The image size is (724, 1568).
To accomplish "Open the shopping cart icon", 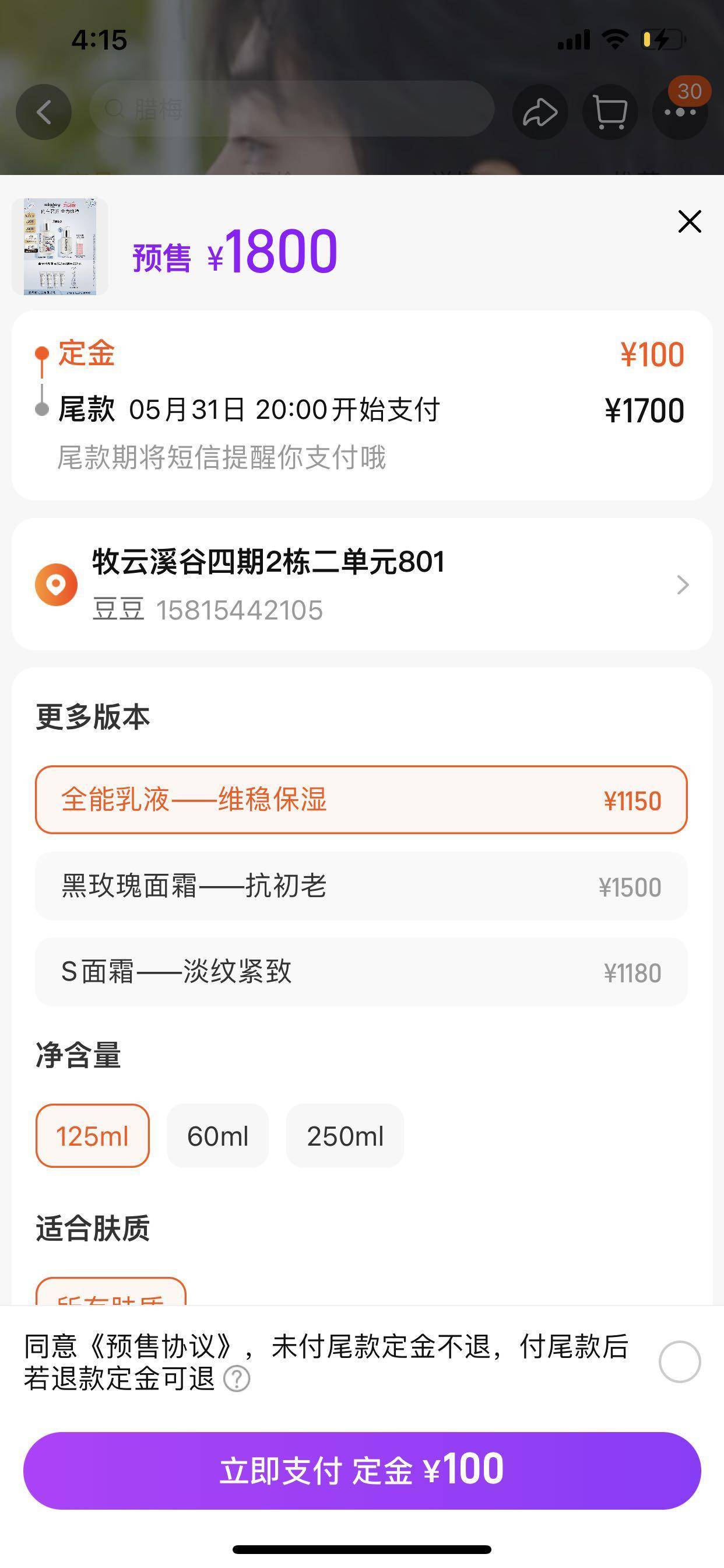I will (x=610, y=112).
